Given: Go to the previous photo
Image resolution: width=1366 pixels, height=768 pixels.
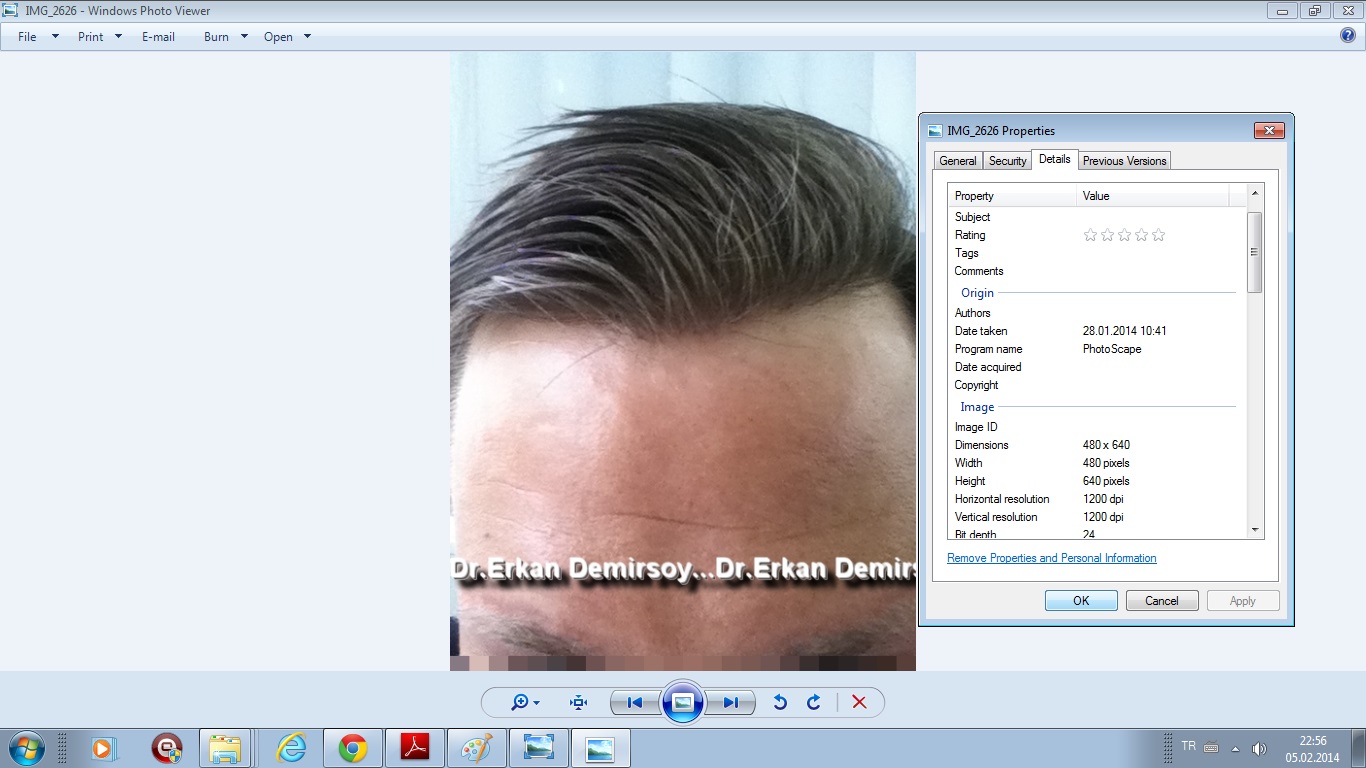Looking at the screenshot, I should coord(635,703).
